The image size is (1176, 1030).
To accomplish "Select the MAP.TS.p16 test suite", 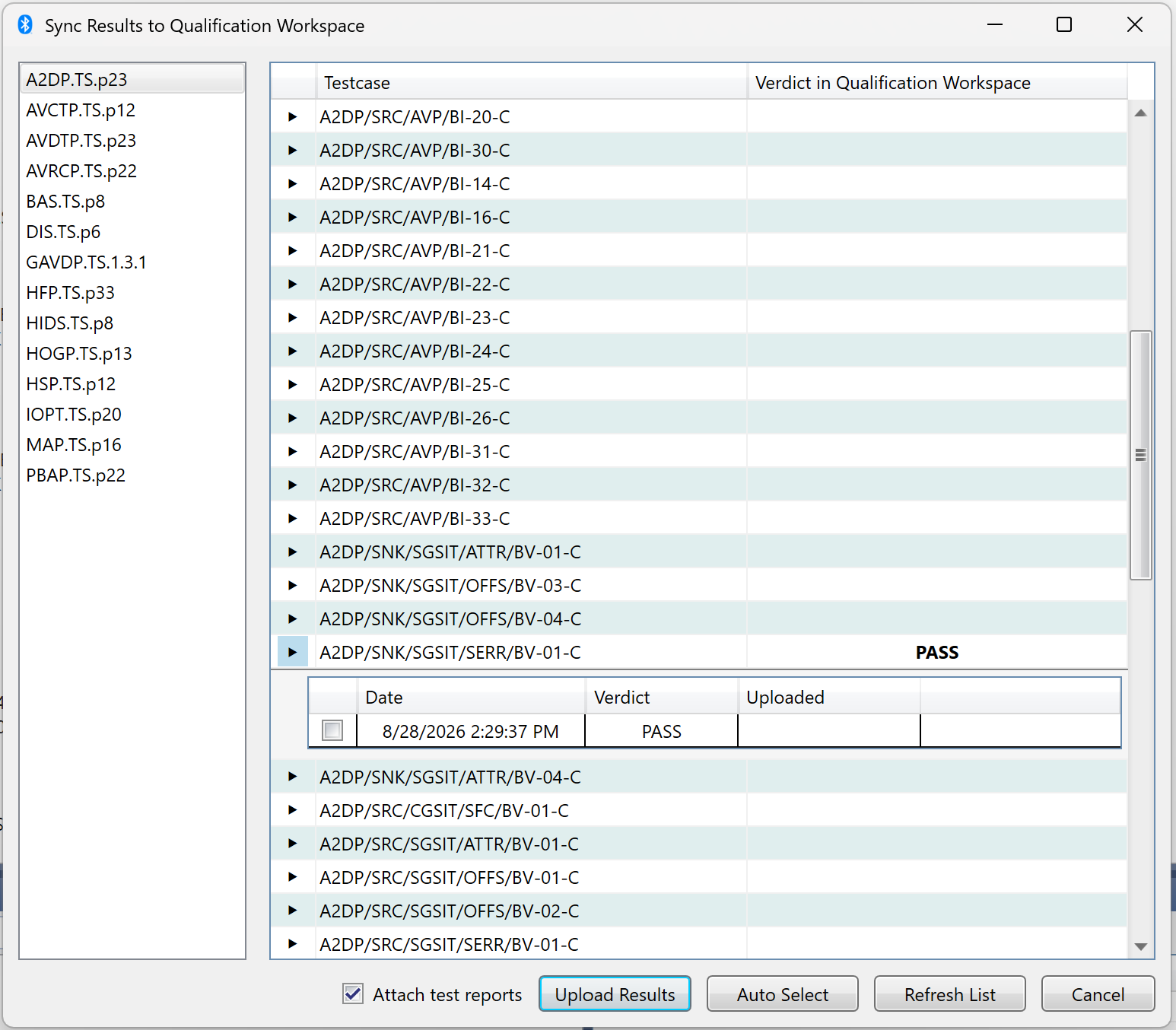I will 132,445.
